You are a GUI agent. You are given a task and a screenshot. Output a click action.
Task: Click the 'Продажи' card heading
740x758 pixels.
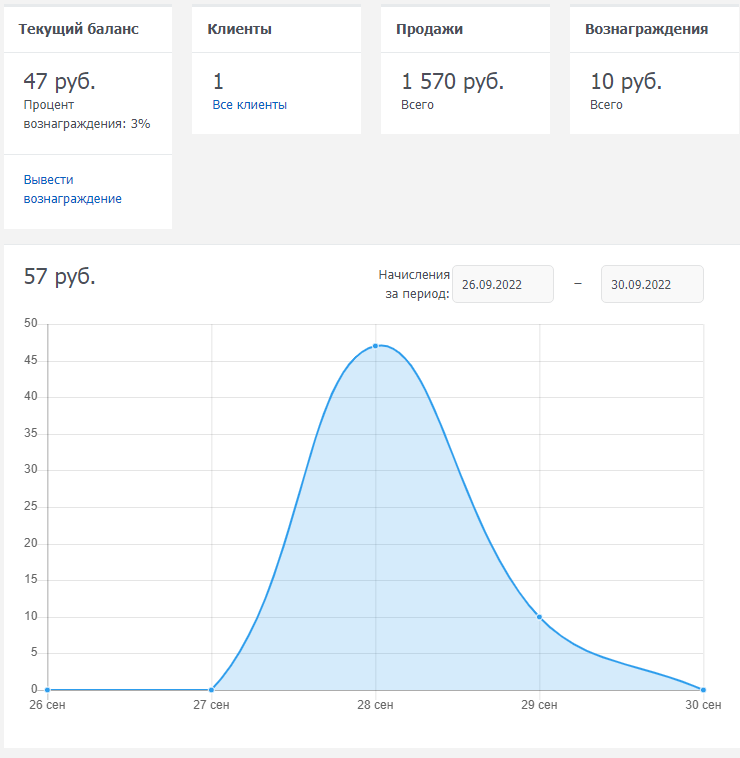coord(429,29)
